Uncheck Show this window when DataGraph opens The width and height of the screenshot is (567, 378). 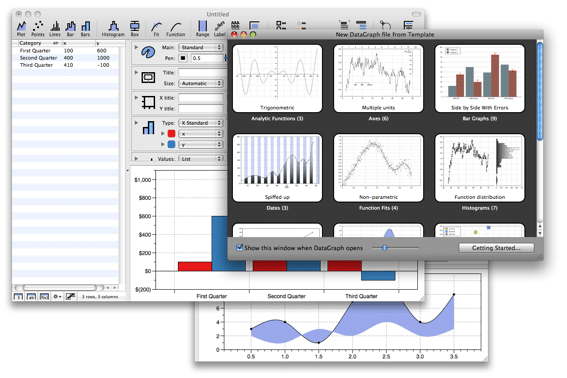(x=239, y=248)
